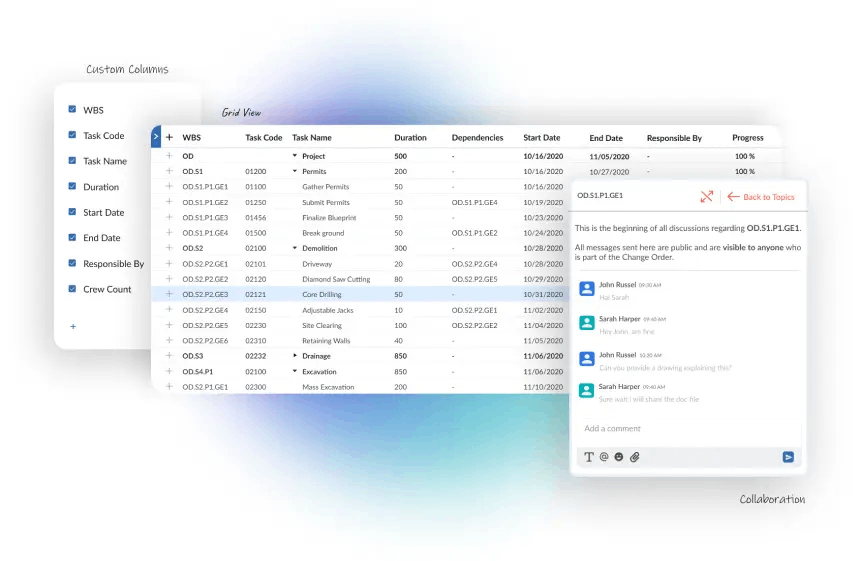The image size is (860, 561).
Task: Click plus icon on OD.S3 row
Action: point(169,356)
